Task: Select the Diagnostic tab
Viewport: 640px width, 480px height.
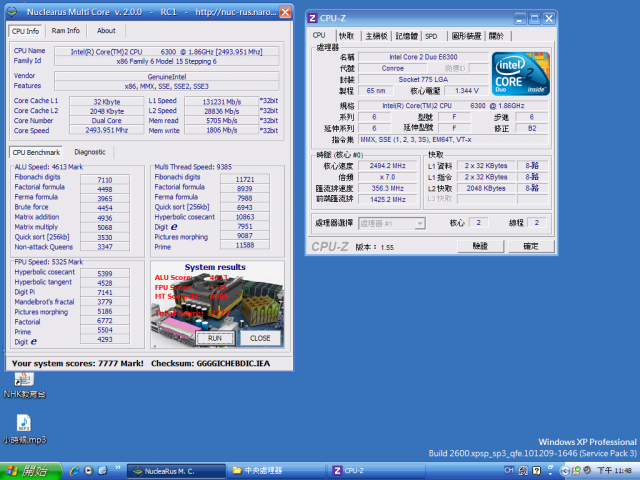Action: pos(89,152)
